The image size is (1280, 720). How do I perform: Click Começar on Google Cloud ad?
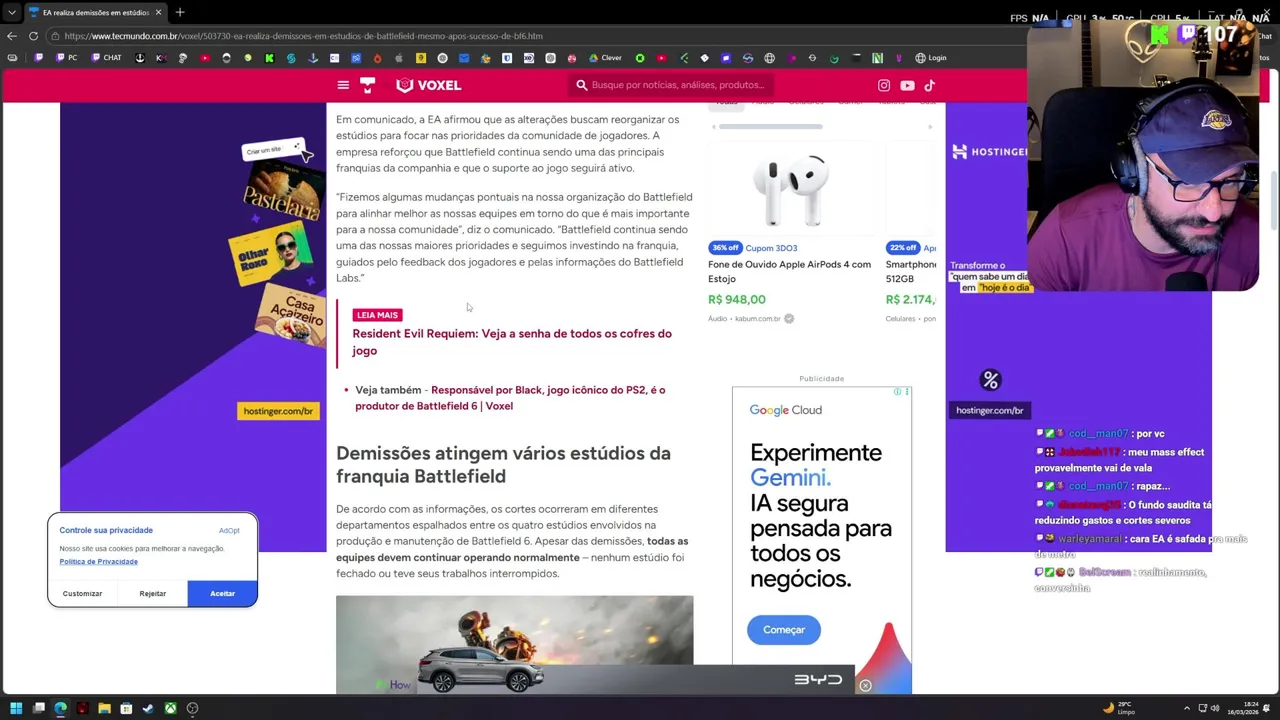pyautogui.click(x=784, y=630)
